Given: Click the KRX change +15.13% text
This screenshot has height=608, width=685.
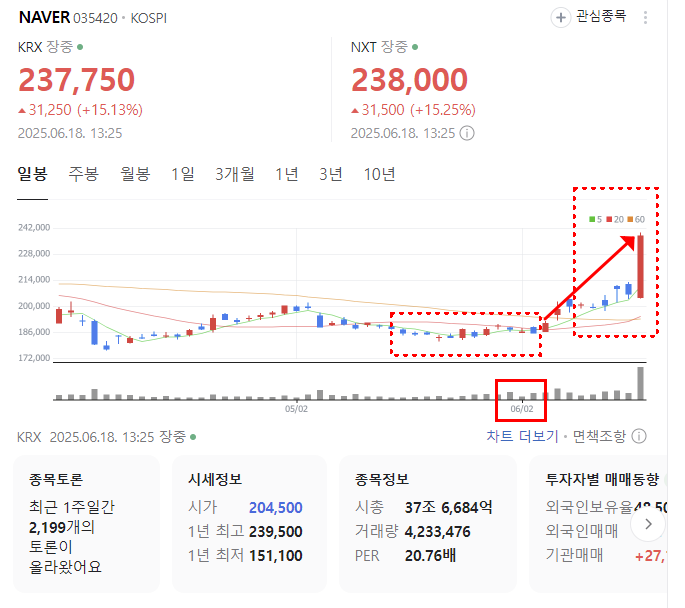Looking at the screenshot, I should [x=110, y=110].
